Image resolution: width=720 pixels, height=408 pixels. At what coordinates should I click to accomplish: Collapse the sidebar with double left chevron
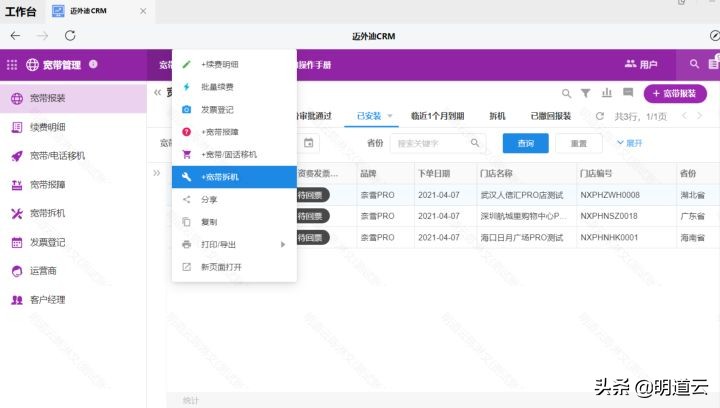(x=158, y=92)
